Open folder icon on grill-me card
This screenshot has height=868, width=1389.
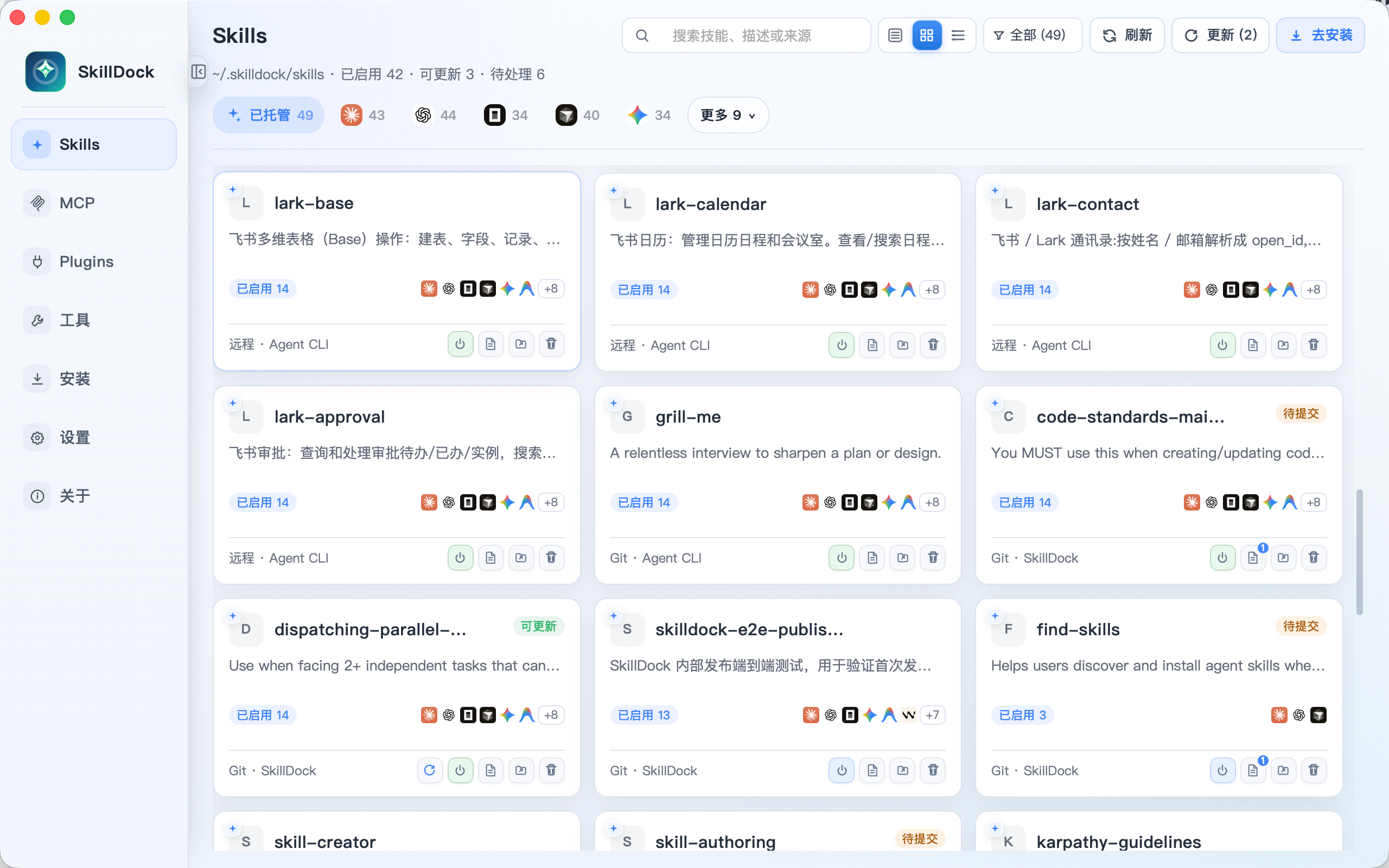click(902, 558)
